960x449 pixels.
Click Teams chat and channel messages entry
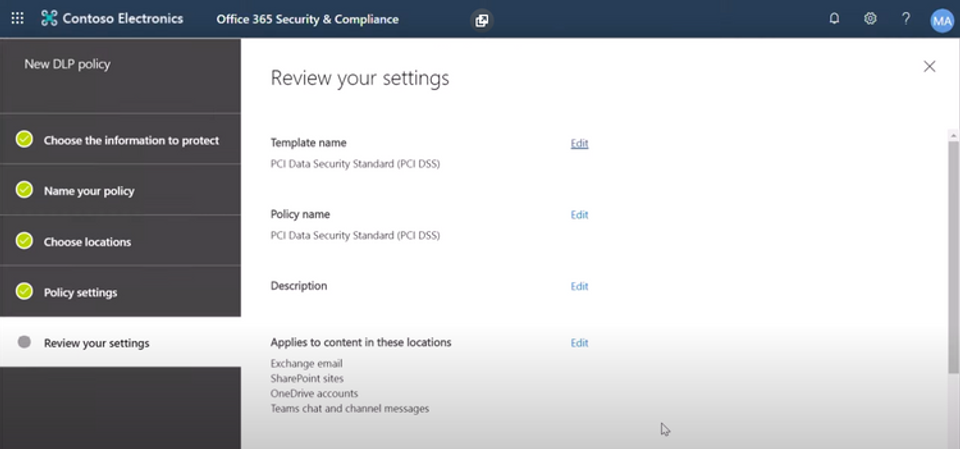click(x=350, y=409)
